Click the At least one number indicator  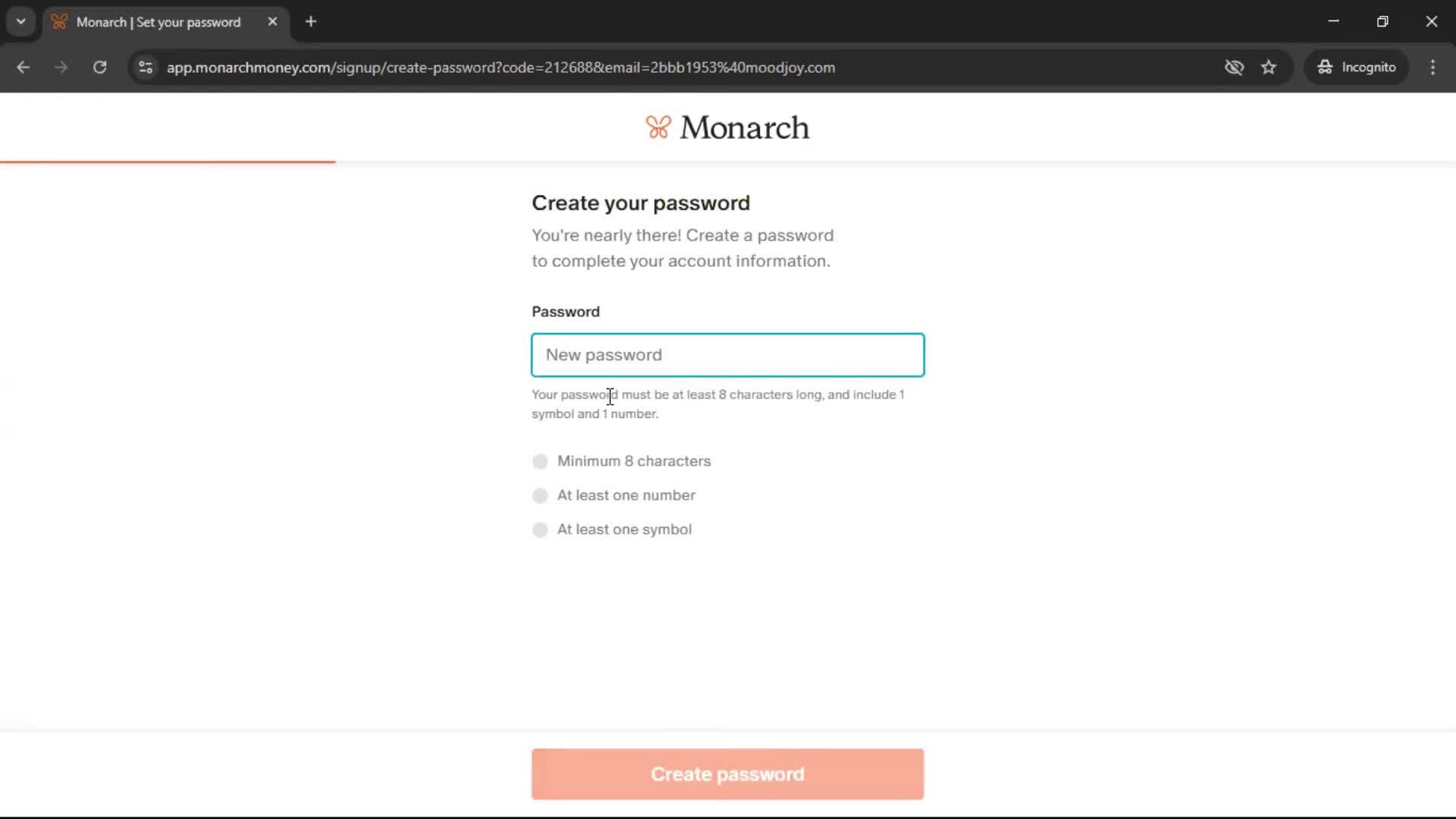(540, 495)
